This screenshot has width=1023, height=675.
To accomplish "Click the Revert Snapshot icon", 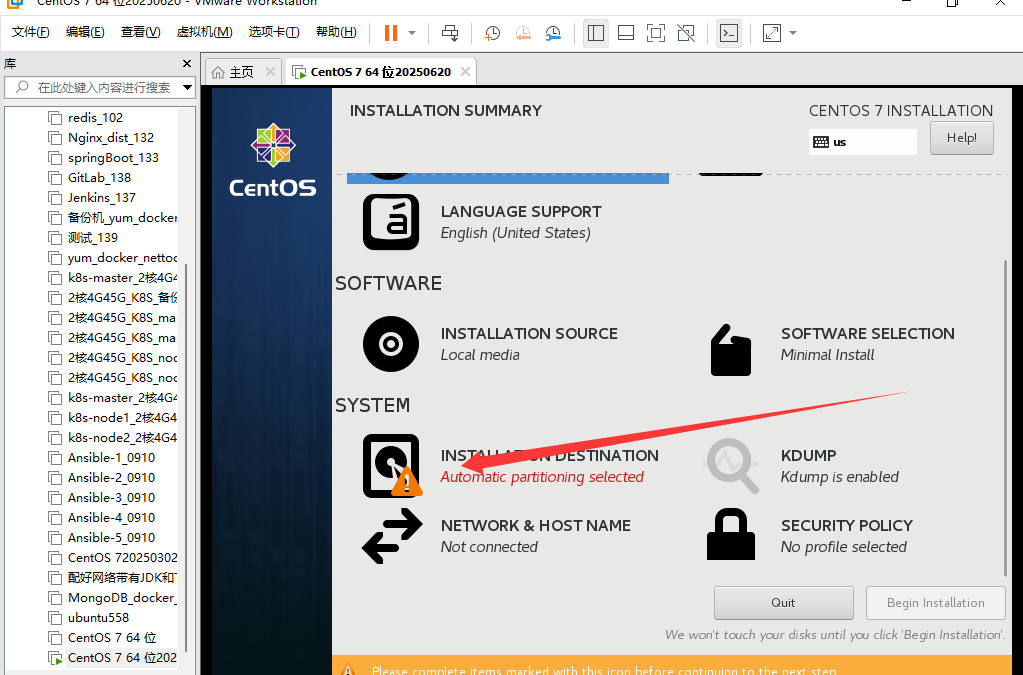I will coord(523,33).
